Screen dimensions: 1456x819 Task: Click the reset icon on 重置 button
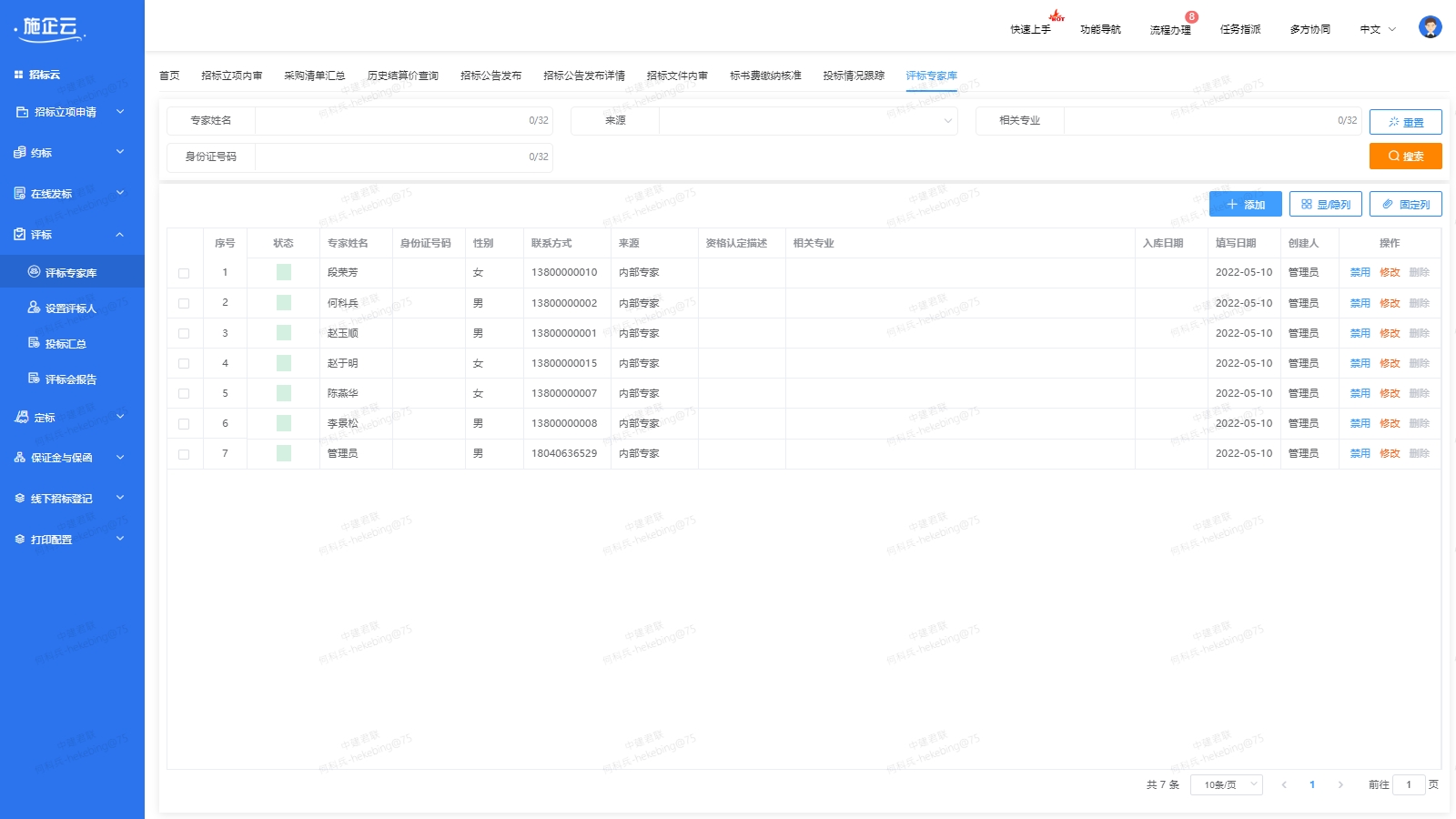point(1393,122)
